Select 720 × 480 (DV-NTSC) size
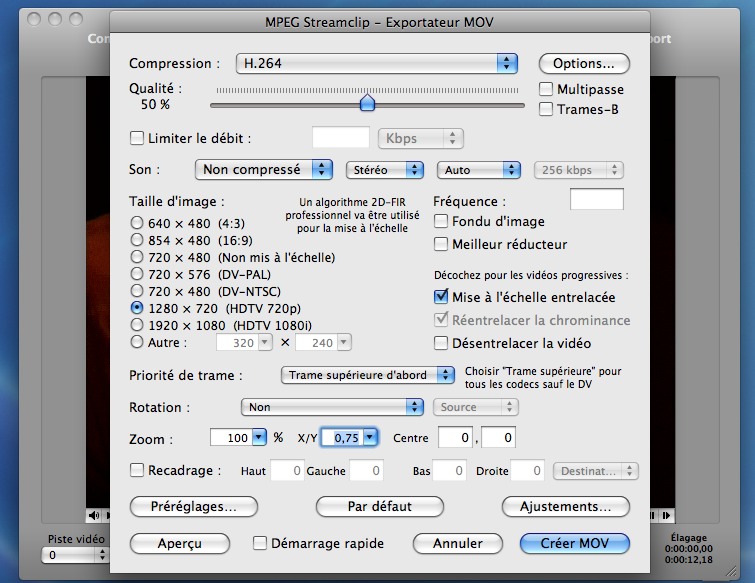755x583 pixels. [x=137, y=291]
